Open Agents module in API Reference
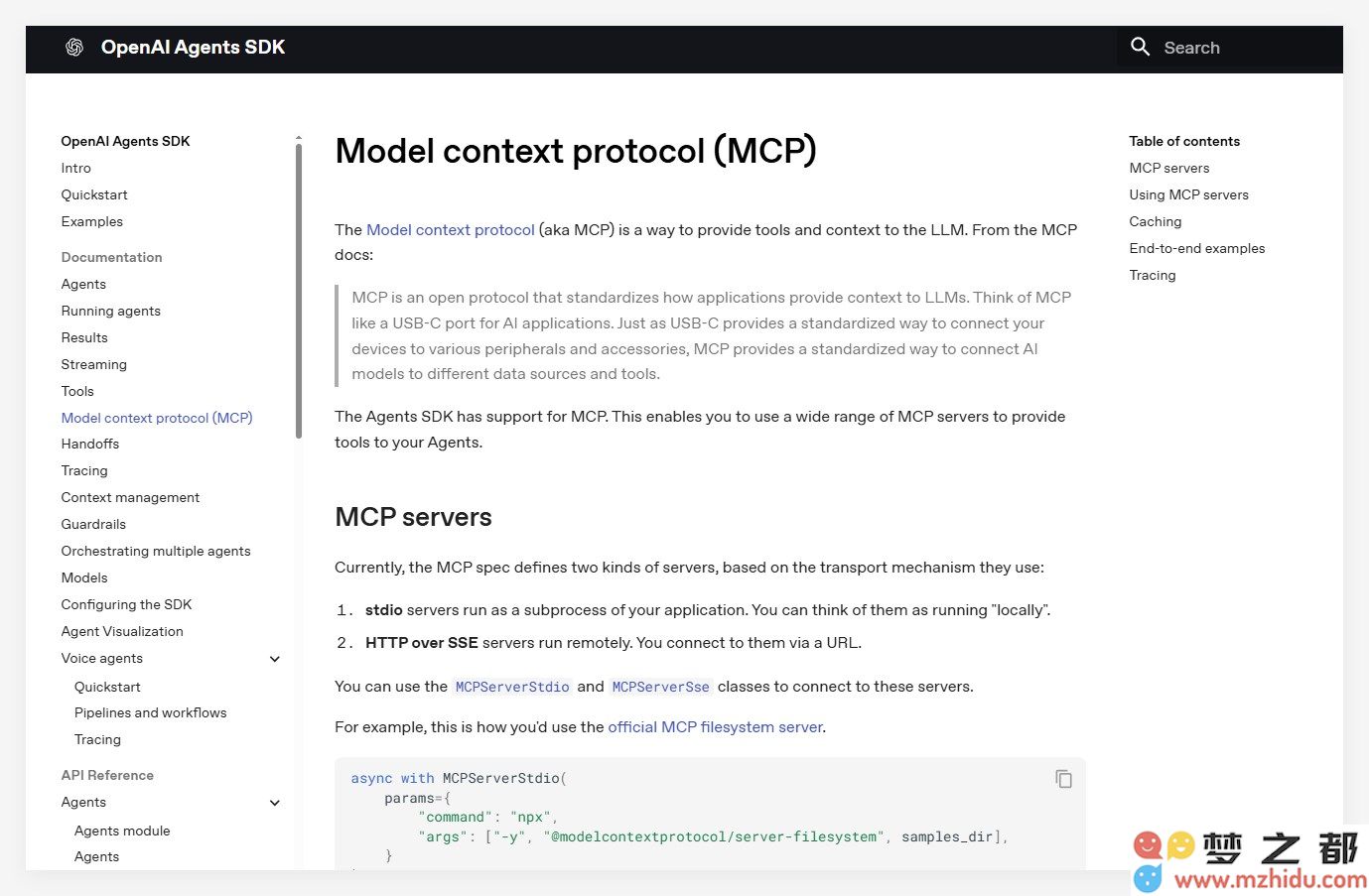The height and width of the screenshot is (896, 1369). pyautogui.click(x=122, y=831)
